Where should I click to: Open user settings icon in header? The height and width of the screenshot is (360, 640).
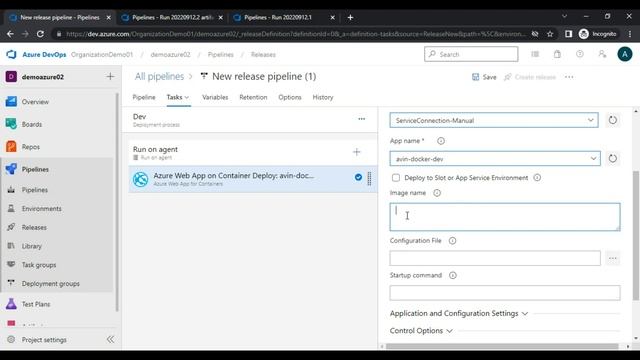click(x=602, y=54)
